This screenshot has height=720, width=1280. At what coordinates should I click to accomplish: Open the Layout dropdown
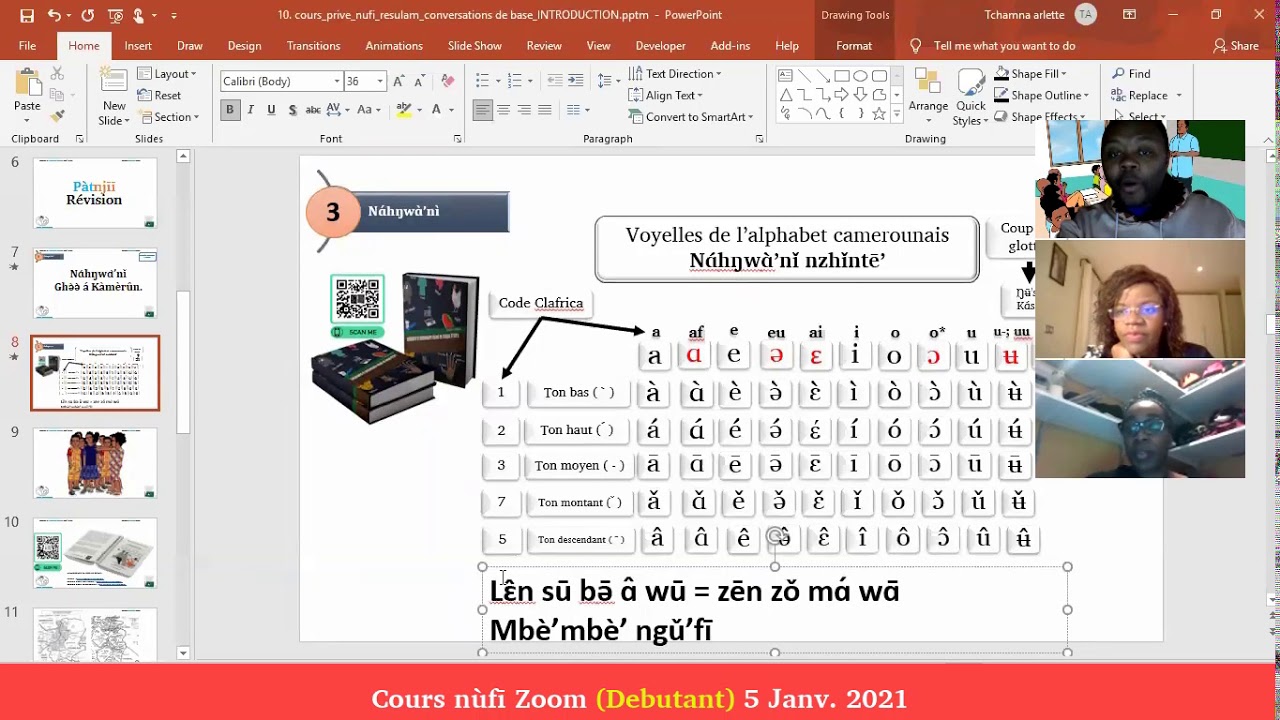pyautogui.click(x=166, y=74)
